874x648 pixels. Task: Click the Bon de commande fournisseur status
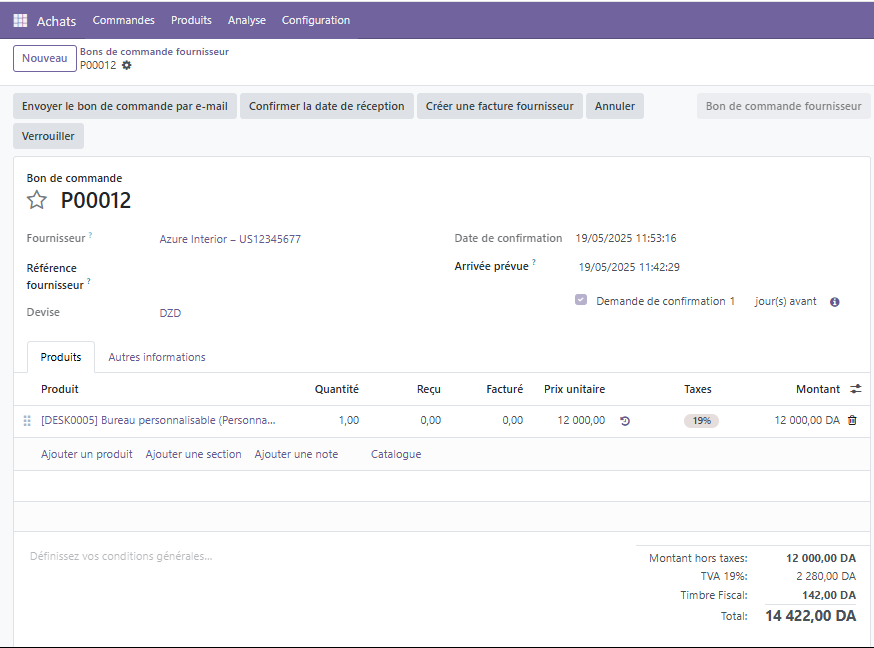(x=784, y=106)
